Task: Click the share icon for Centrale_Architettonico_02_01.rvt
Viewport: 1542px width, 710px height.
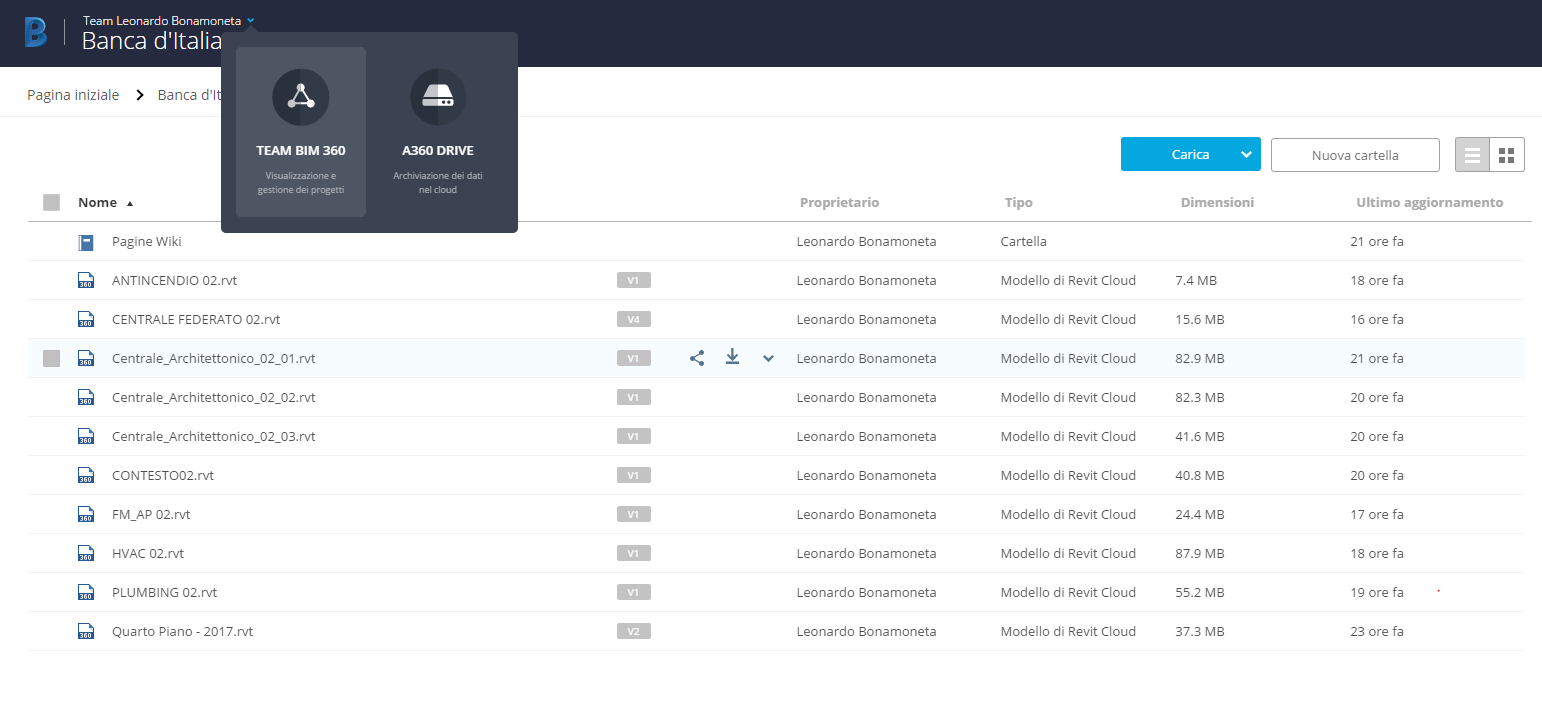Action: click(x=697, y=357)
